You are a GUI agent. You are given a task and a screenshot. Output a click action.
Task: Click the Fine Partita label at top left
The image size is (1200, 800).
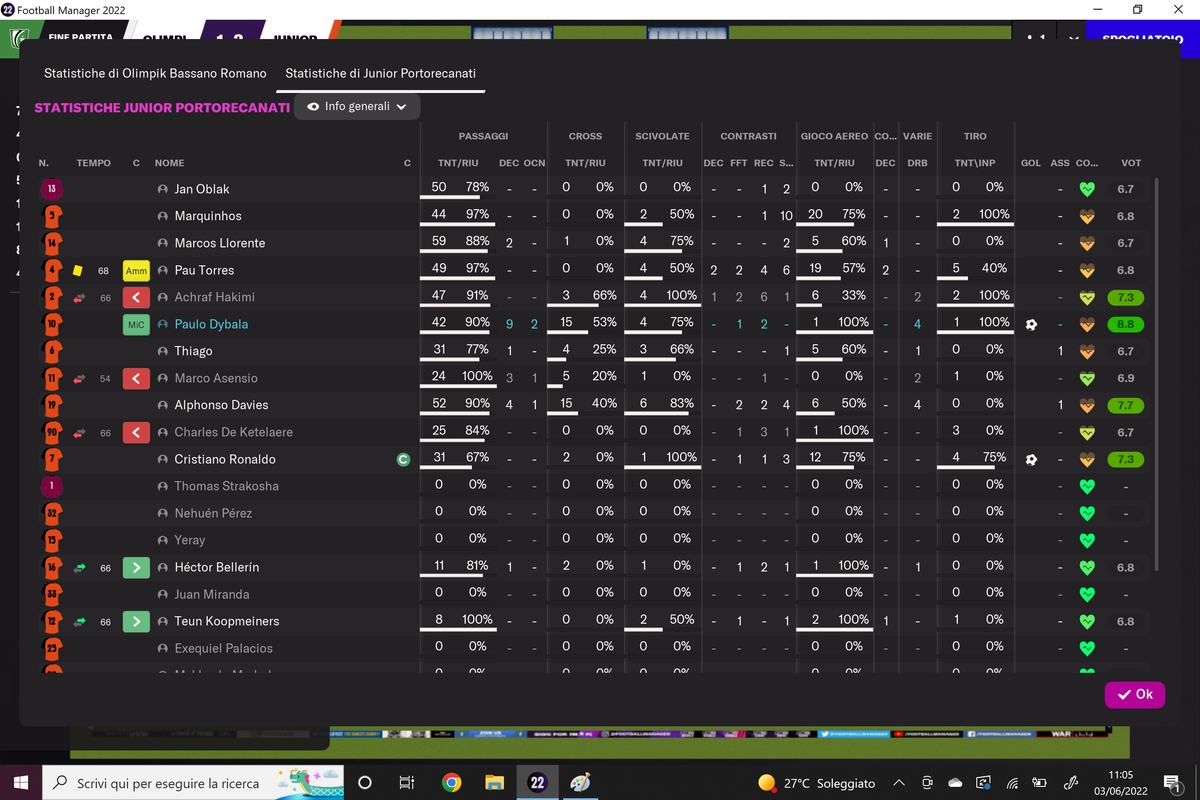tap(80, 37)
